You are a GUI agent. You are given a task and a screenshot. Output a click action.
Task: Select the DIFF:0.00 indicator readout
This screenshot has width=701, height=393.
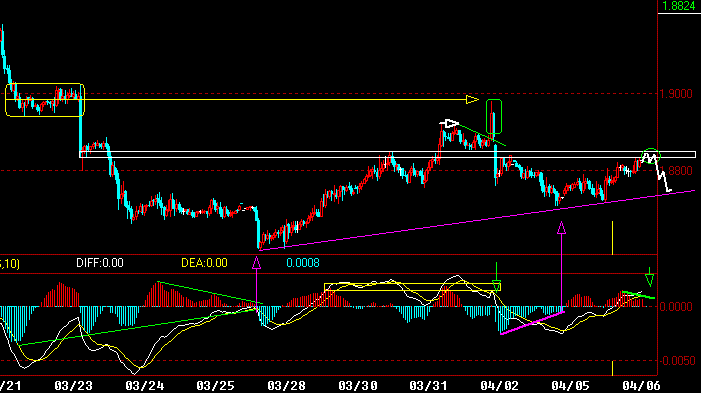pos(100,263)
